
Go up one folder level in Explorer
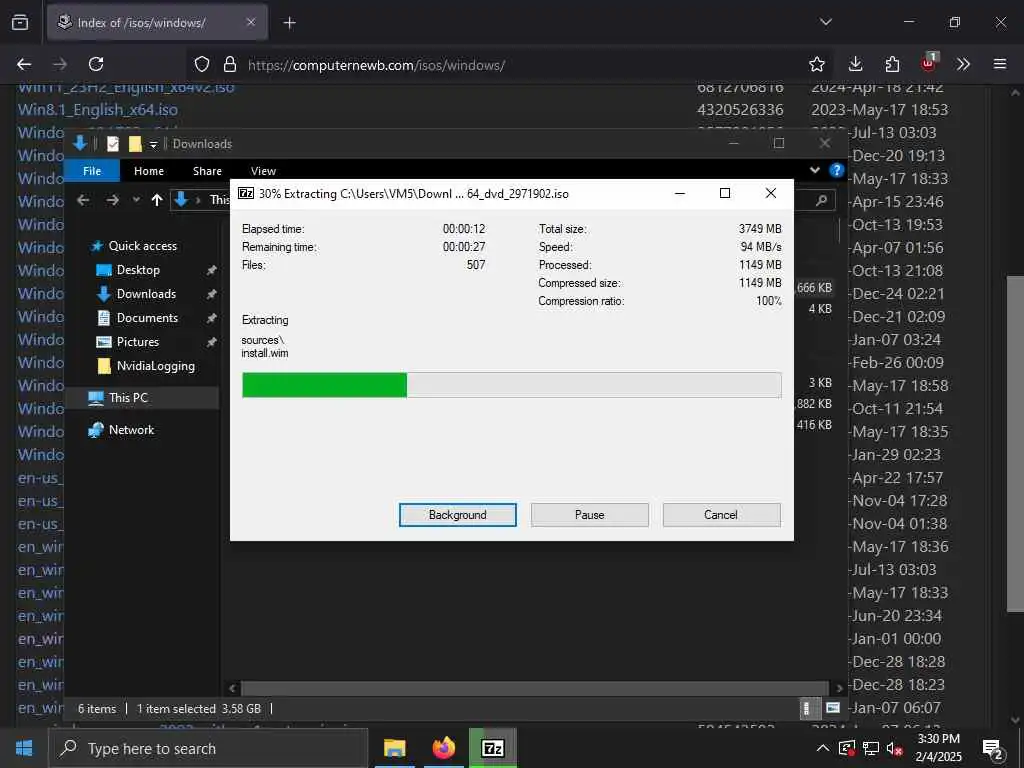157,200
